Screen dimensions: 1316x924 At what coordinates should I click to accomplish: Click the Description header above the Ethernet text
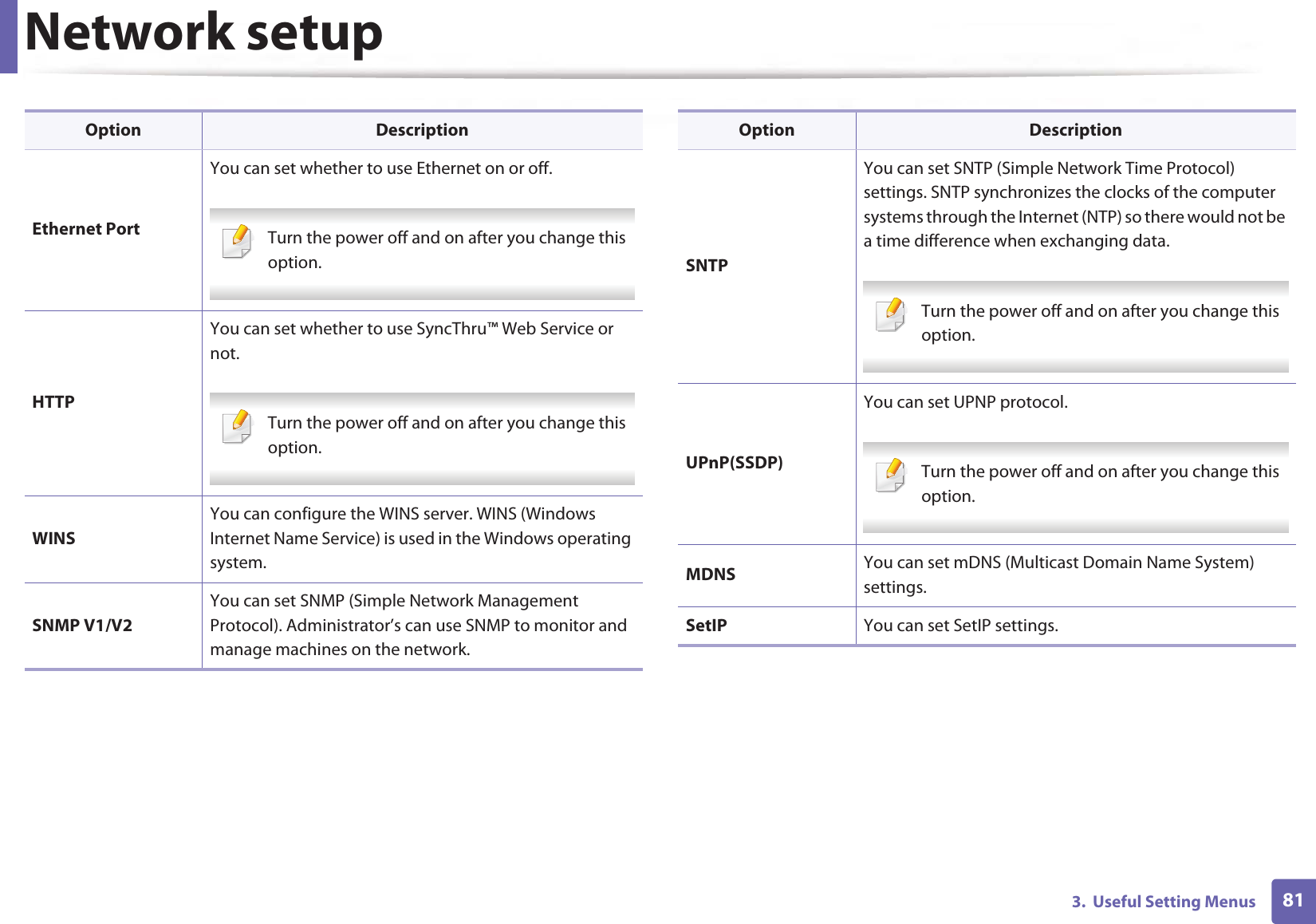tap(422, 130)
